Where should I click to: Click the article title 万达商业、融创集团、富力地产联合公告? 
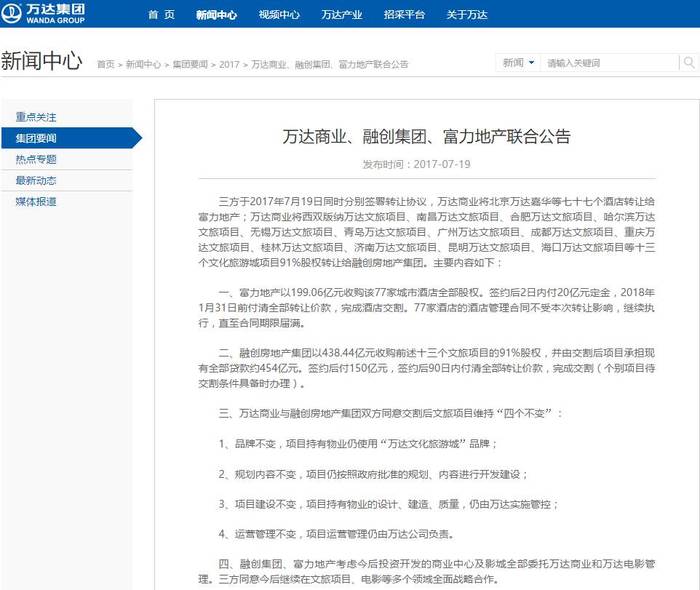pos(426,137)
